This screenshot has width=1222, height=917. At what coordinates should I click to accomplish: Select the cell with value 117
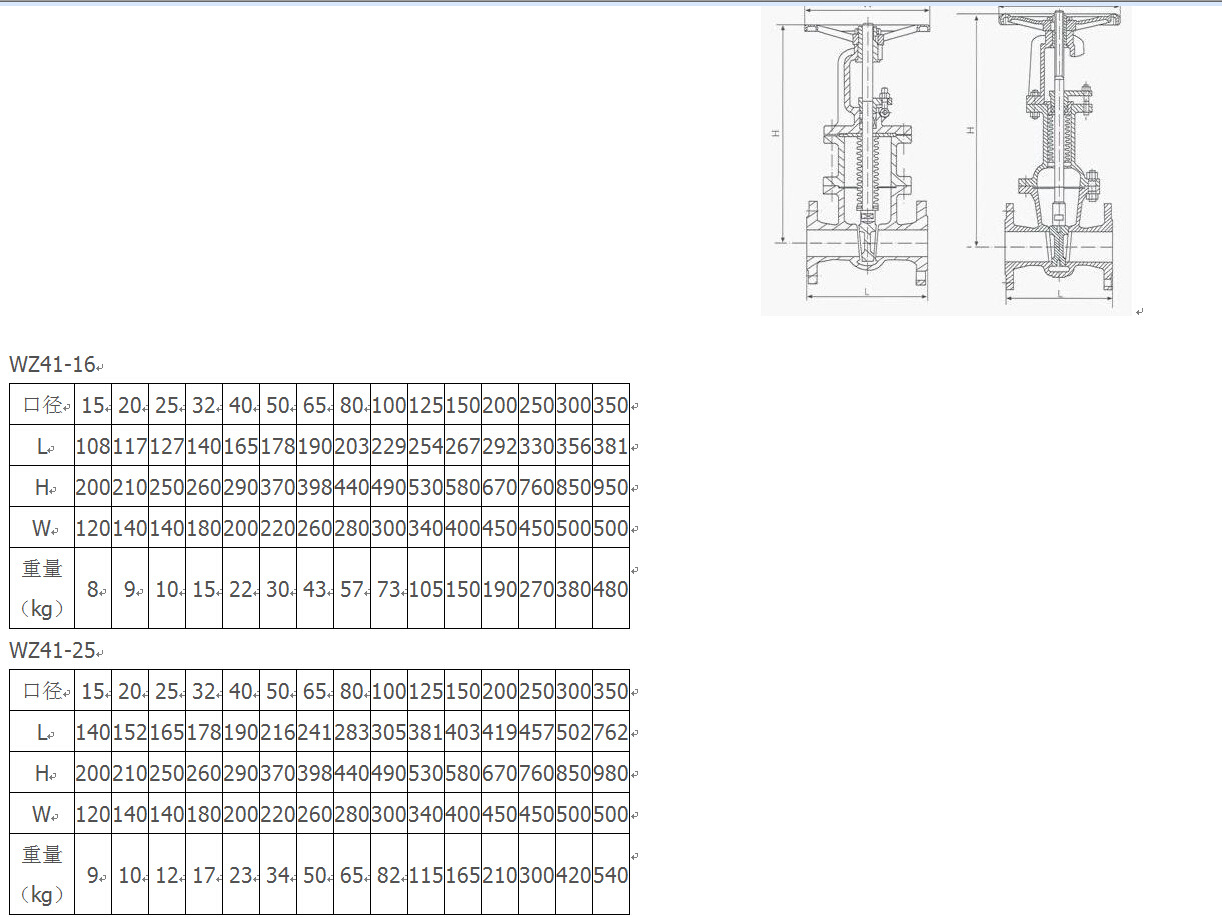(130, 446)
